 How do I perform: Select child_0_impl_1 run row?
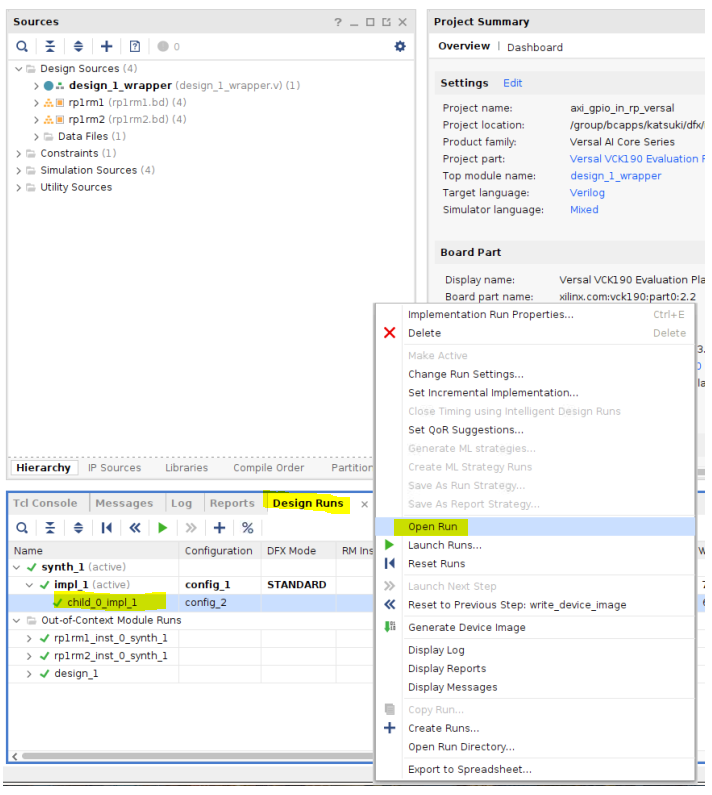pos(191,602)
